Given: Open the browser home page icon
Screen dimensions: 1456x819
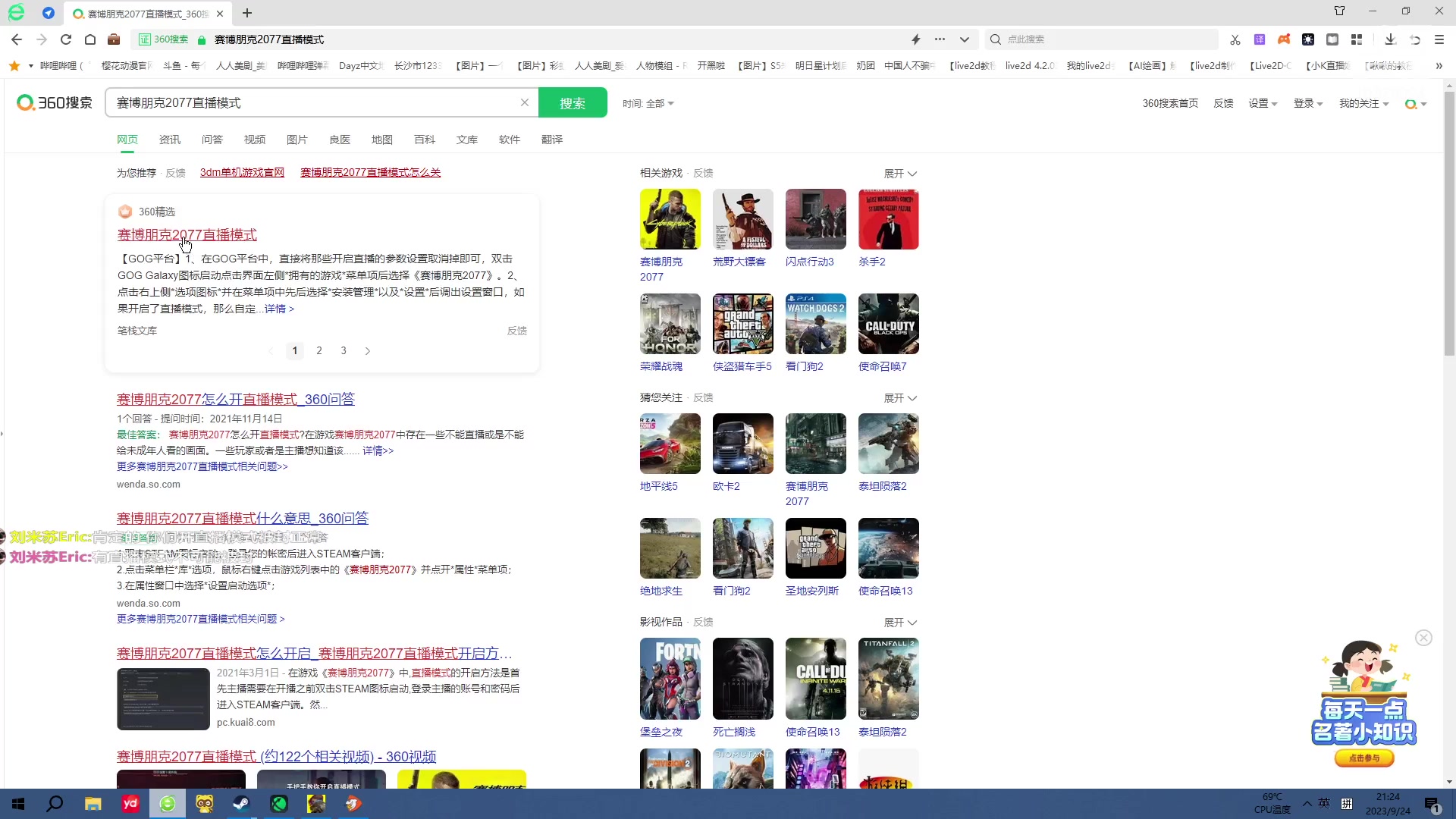Looking at the screenshot, I should tap(90, 39).
